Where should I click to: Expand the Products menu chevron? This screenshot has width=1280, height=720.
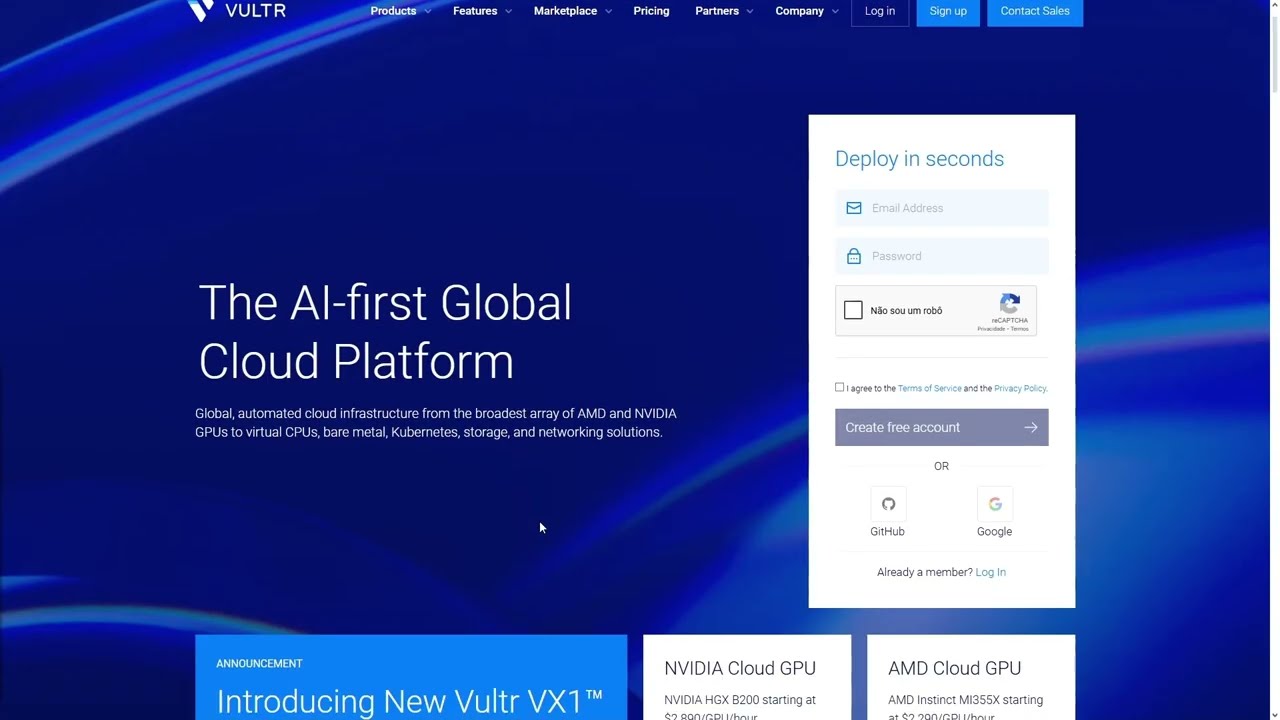click(428, 11)
